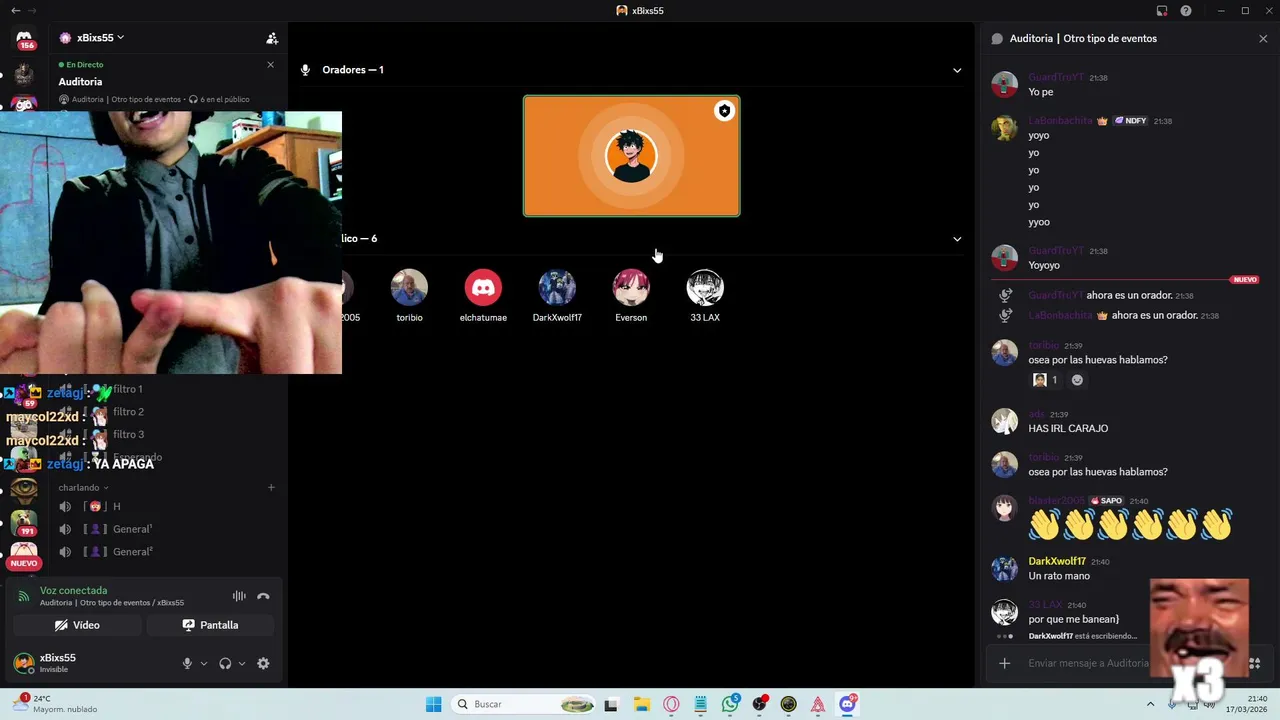Click the NUEVO unread indicator
The width and height of the screenshot is (1280, 720).
[24, 563]
